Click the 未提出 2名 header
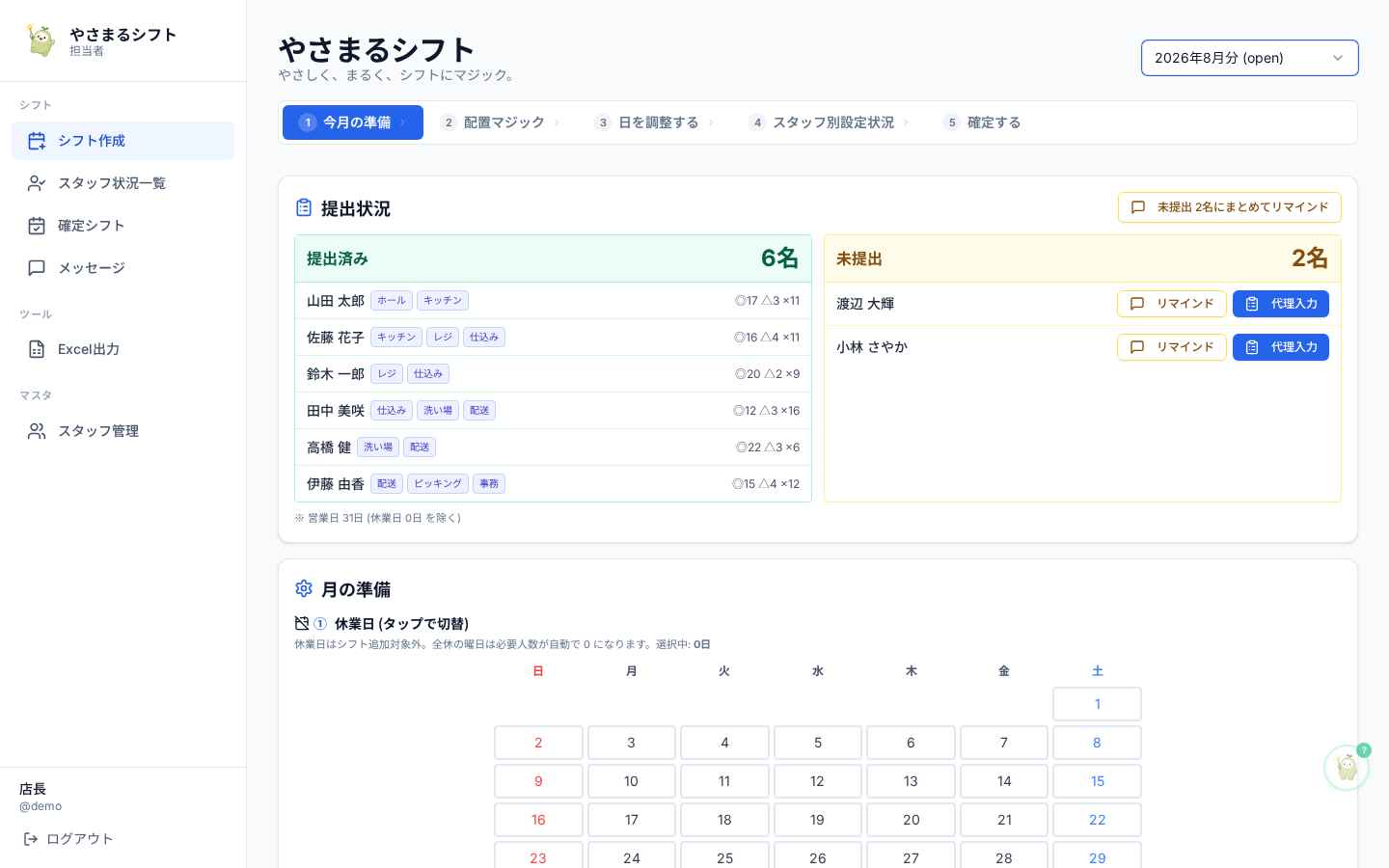This screenshot has width=1389, height=868. (1082, 258)
